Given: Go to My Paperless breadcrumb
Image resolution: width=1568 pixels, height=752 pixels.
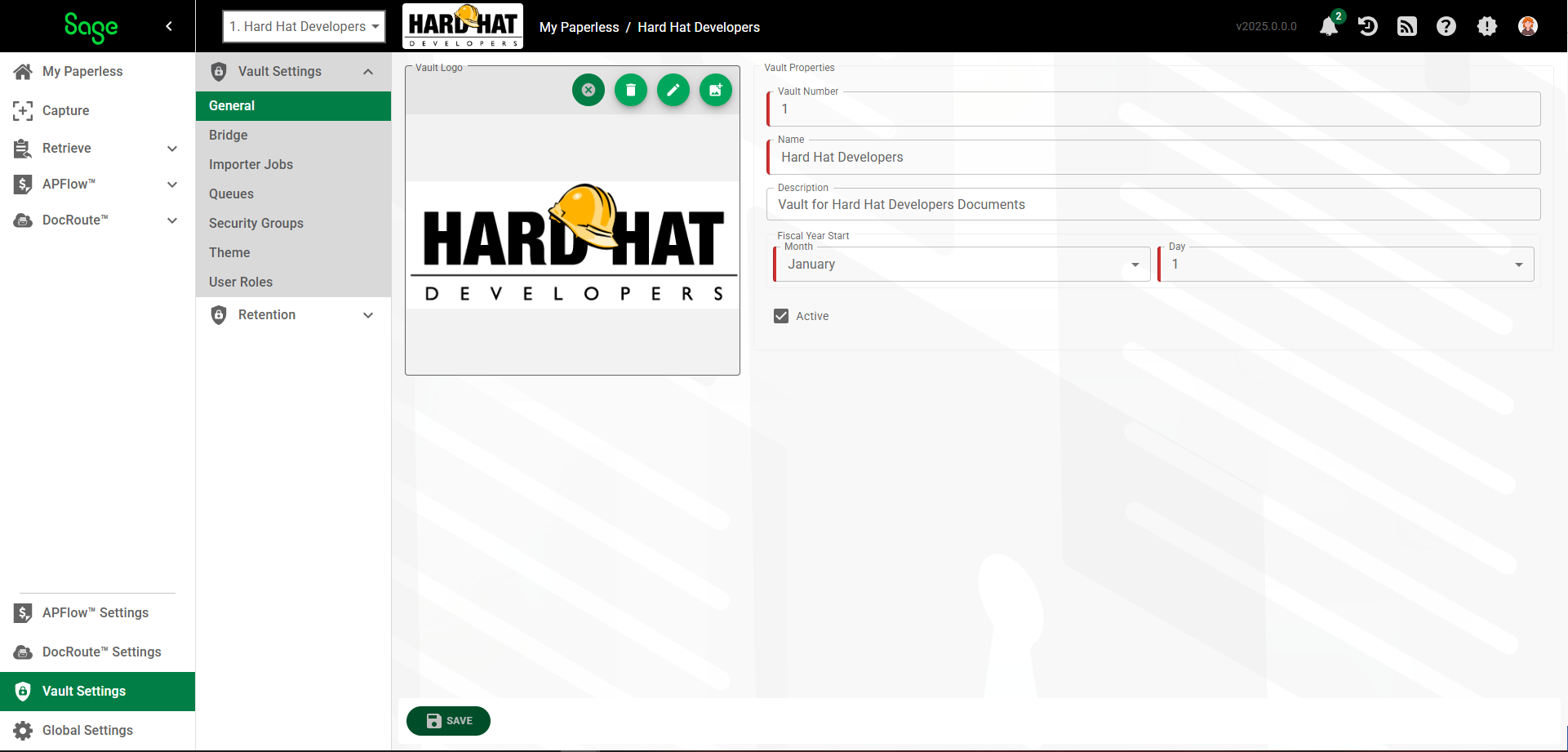Looking at the screenshot, I should coord(579,27).
